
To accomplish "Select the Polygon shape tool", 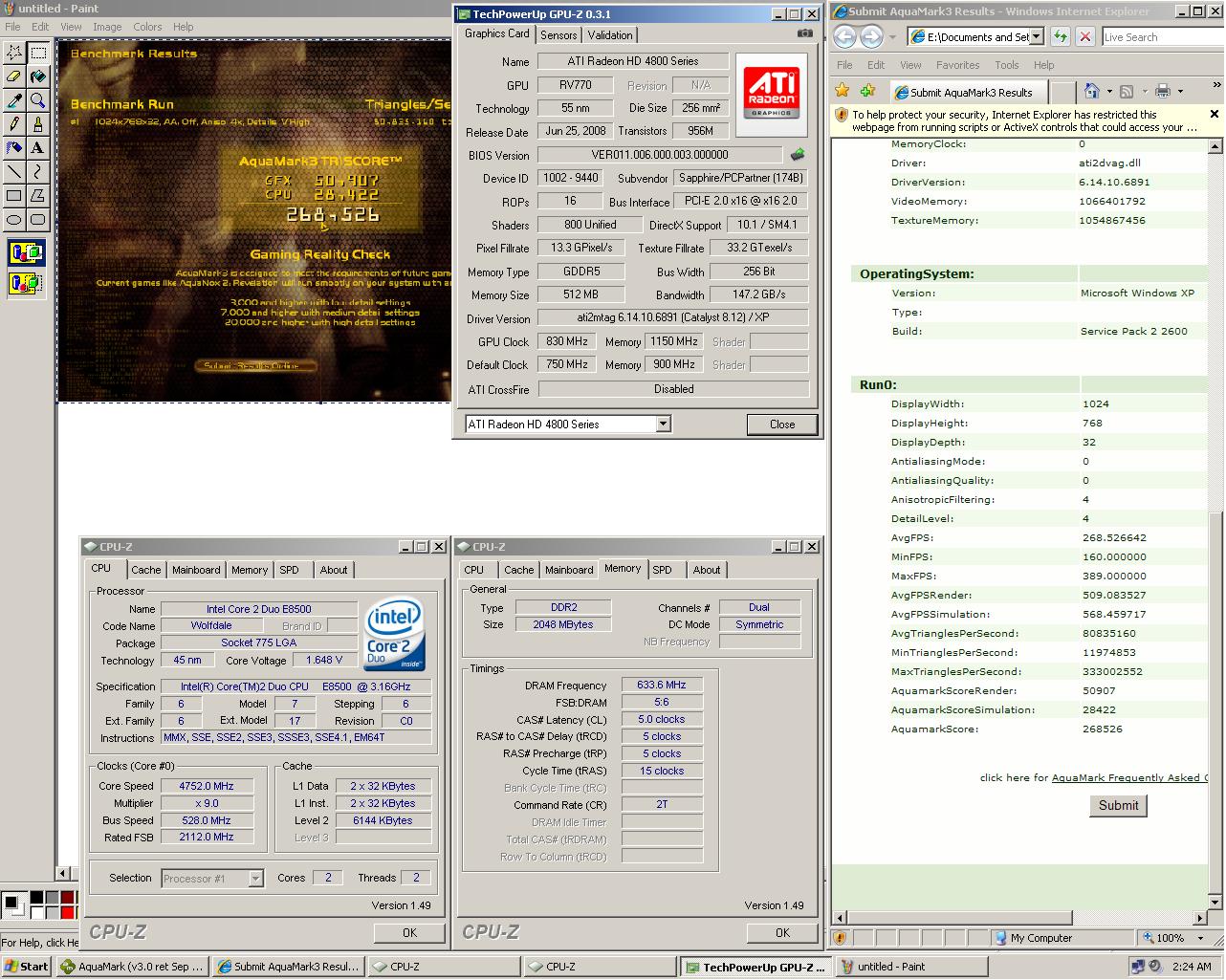I will pyautogui.click(x=38, y=196).
